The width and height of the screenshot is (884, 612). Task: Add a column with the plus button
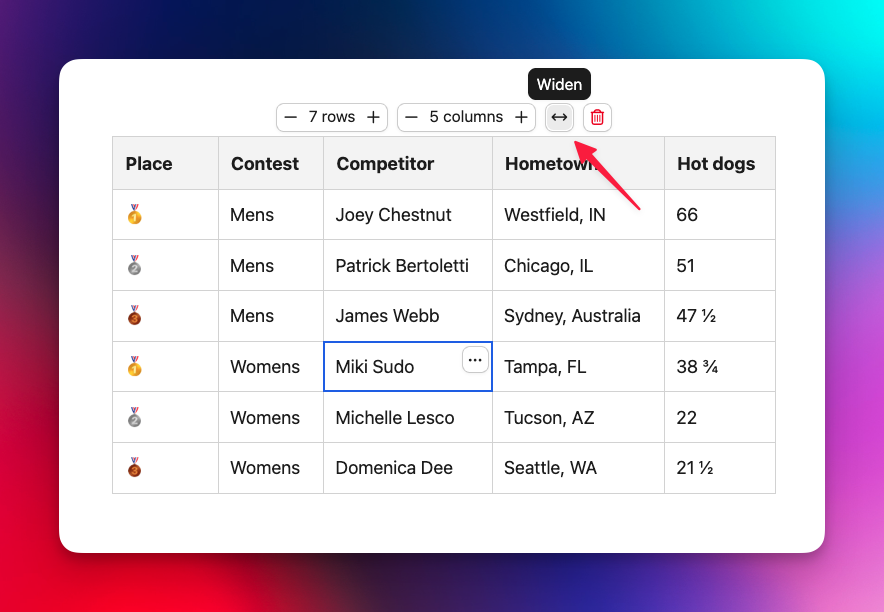(521, 117)
